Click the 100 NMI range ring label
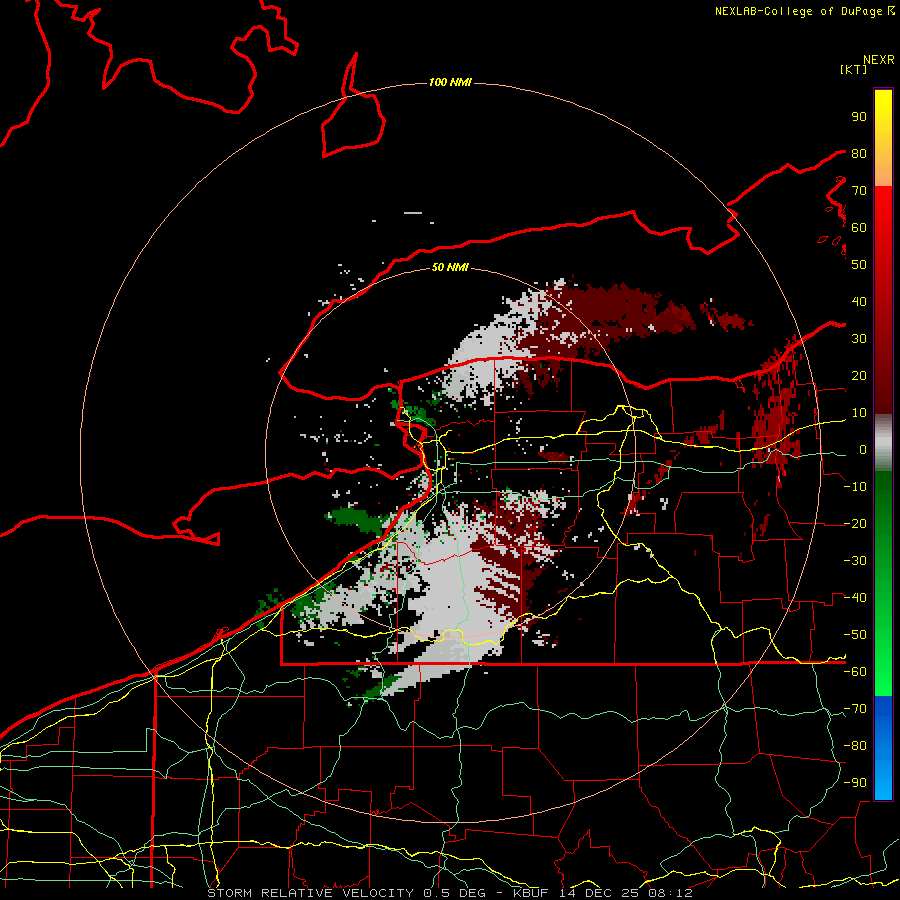The image size is (900, 900). 450,83
